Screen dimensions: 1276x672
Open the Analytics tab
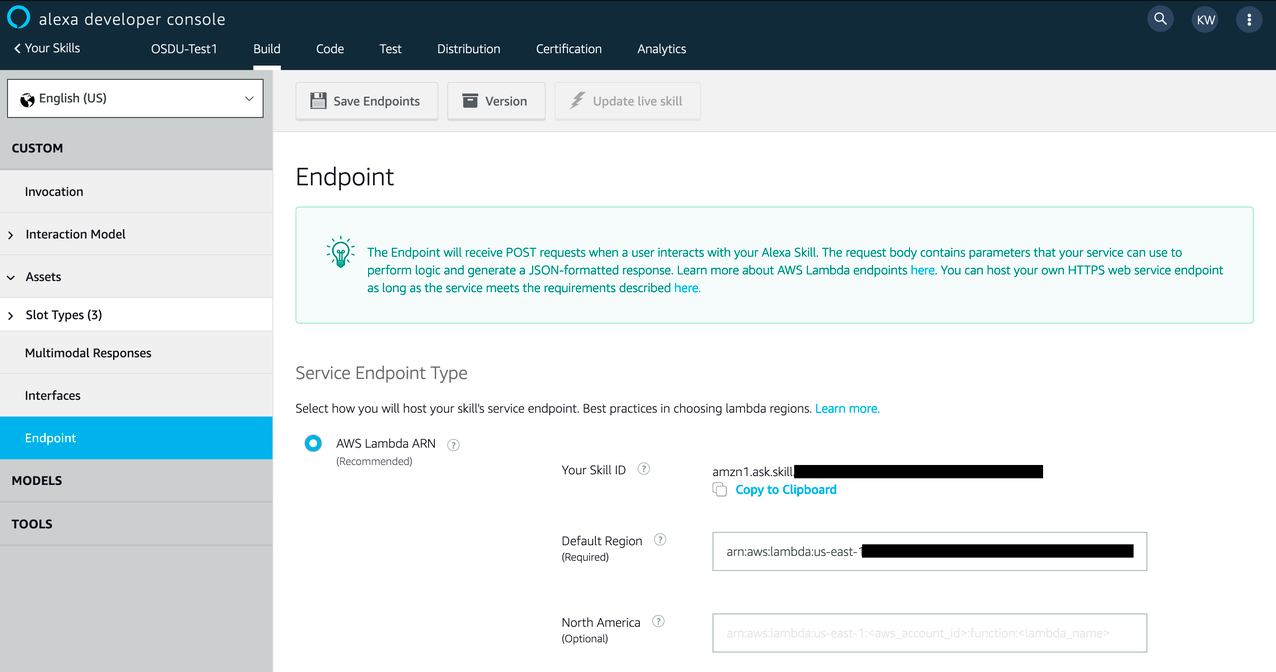pyautogui.click(x=662, y=49)
